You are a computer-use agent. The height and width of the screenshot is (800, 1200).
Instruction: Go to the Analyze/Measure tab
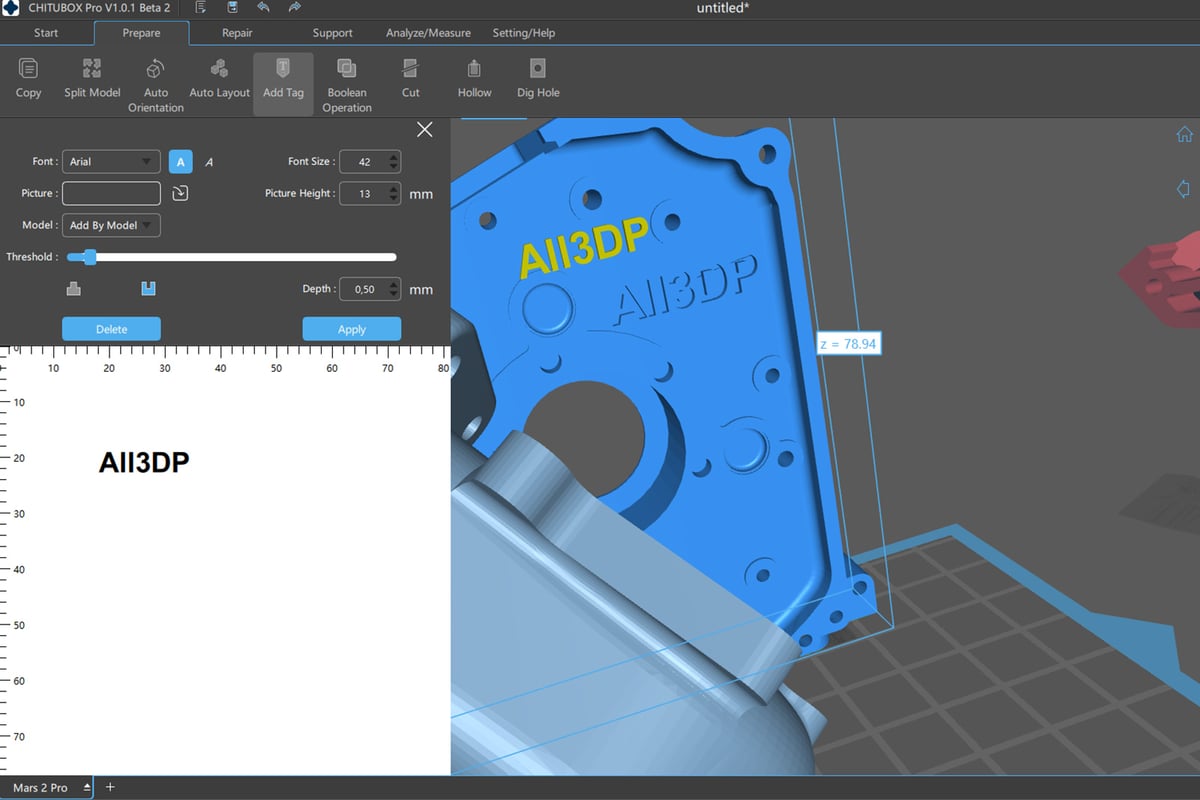[x=428, y=33]
